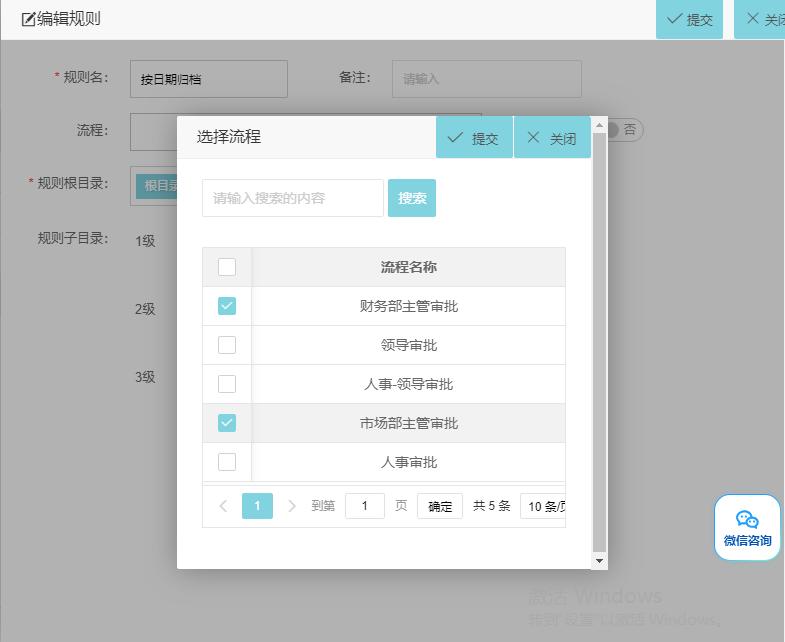Image resolution: width=785 pixels, height=642 pixels.
Task: Click the top 关闭 button in 编辑规则 header
Action: 759,20
